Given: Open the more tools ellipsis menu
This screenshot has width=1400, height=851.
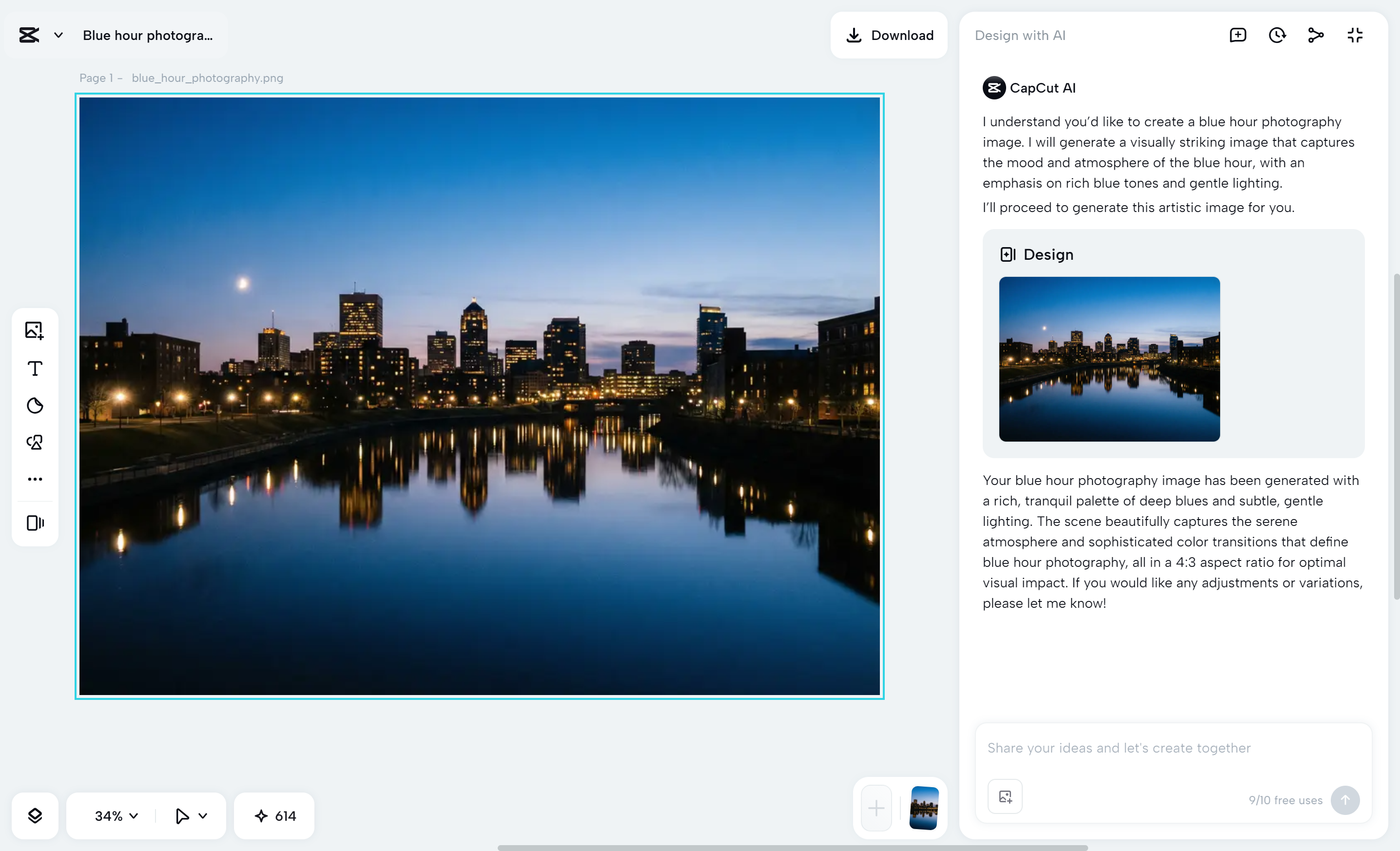Looking at the screenshot, I should (35, 479).
